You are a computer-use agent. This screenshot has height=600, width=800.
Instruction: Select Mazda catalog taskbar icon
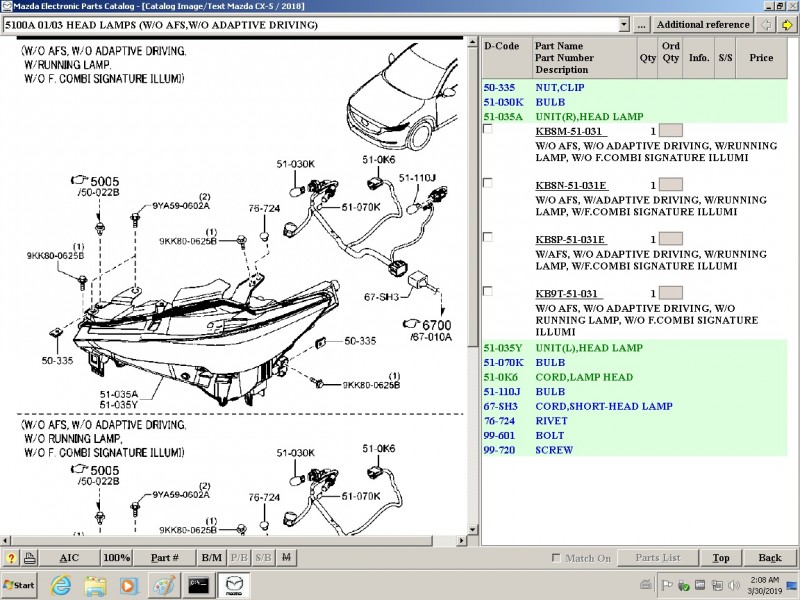click(x=234, y=585)
